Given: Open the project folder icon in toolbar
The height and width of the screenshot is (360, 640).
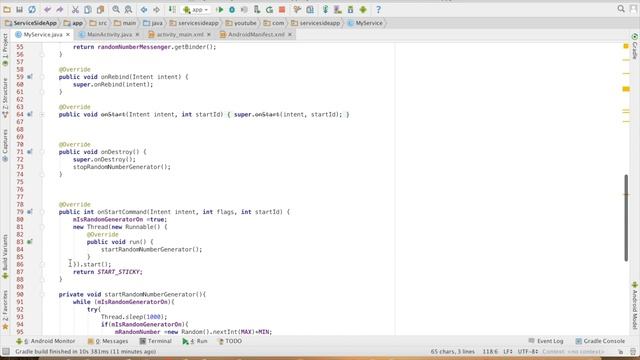Looking at the screenshot, I should 7,9.
